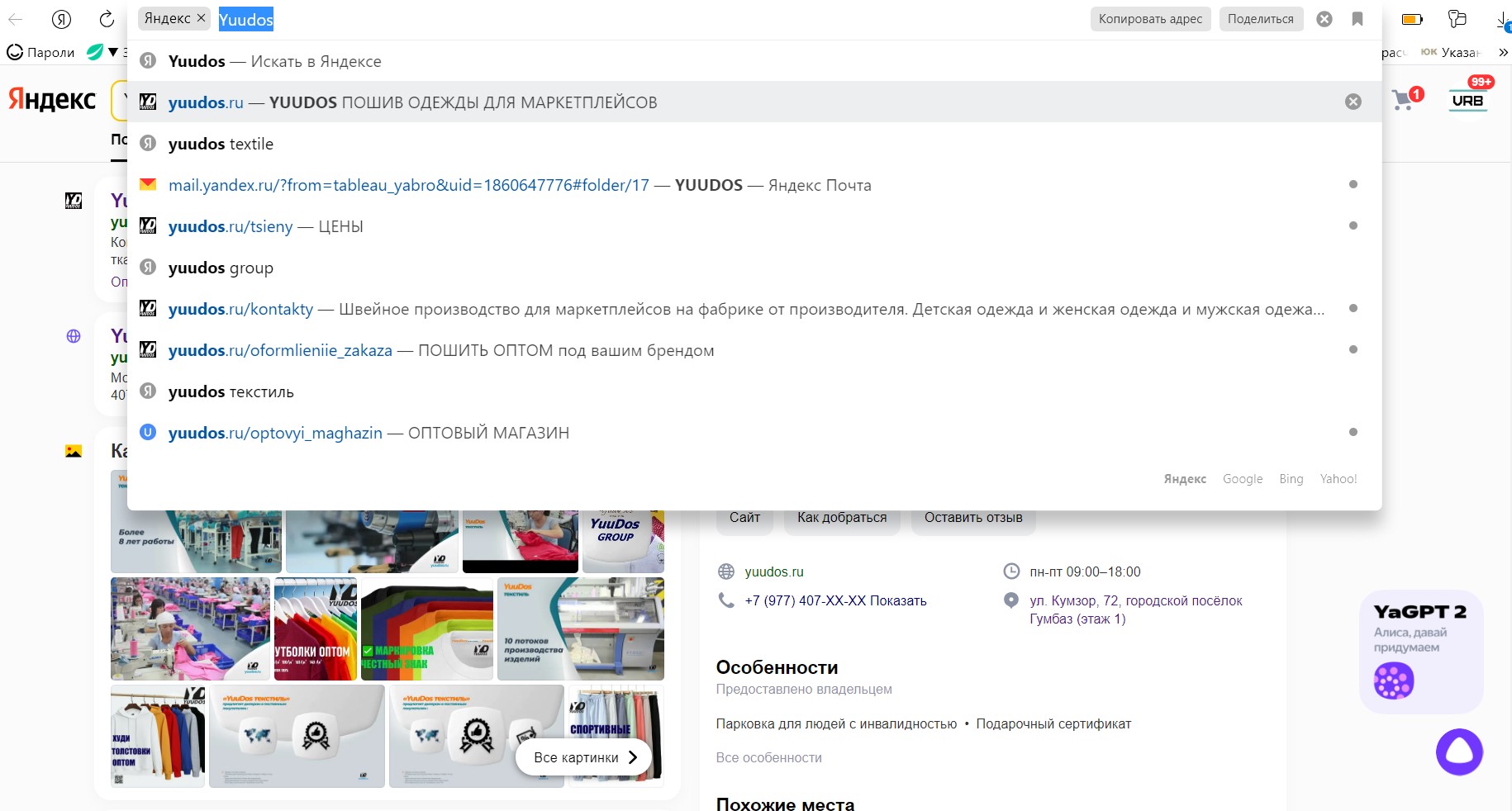
Task: Open the Указан bookmark in bookmarks bar
Action: click(1450, 52)
